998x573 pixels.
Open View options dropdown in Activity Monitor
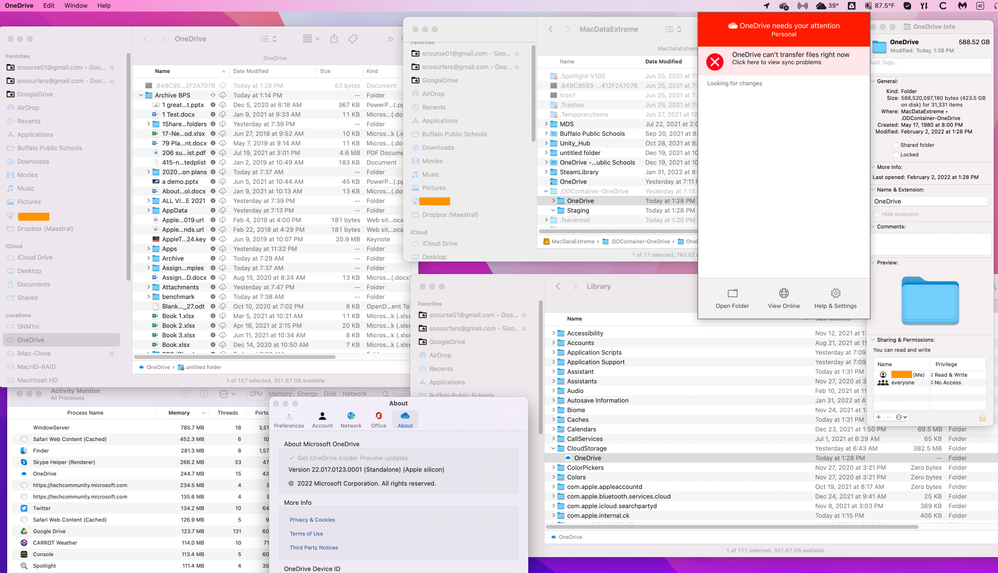coord(227,394)
